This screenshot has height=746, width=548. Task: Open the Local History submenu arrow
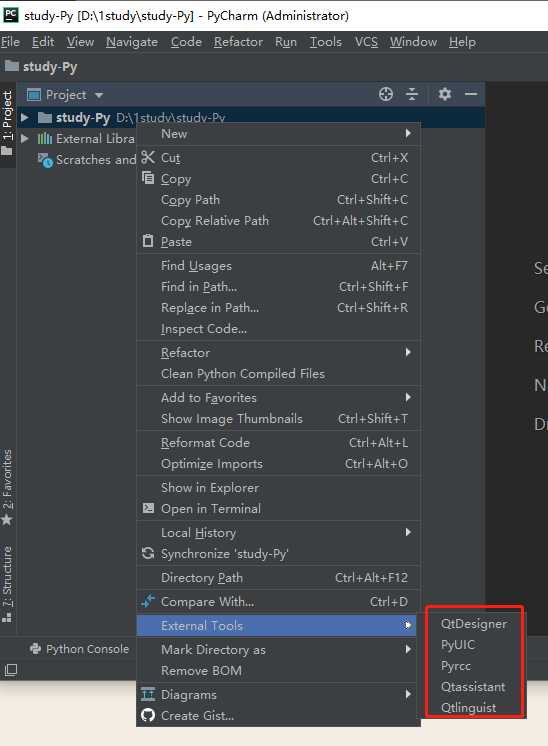(408, 532)
